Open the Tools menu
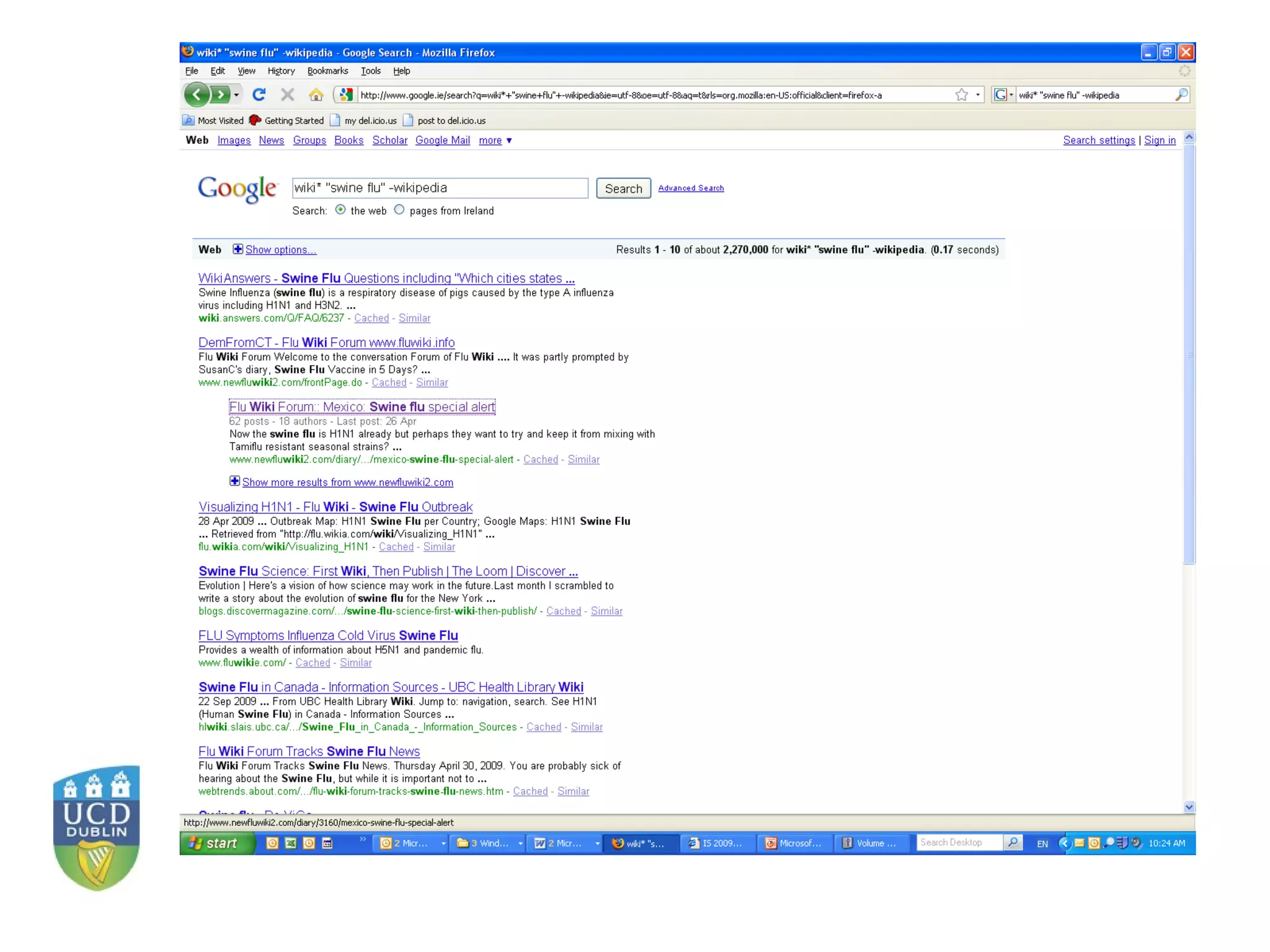Viewport: 1270px width, 952px height. pyautogui.click(x=371, y=71)
